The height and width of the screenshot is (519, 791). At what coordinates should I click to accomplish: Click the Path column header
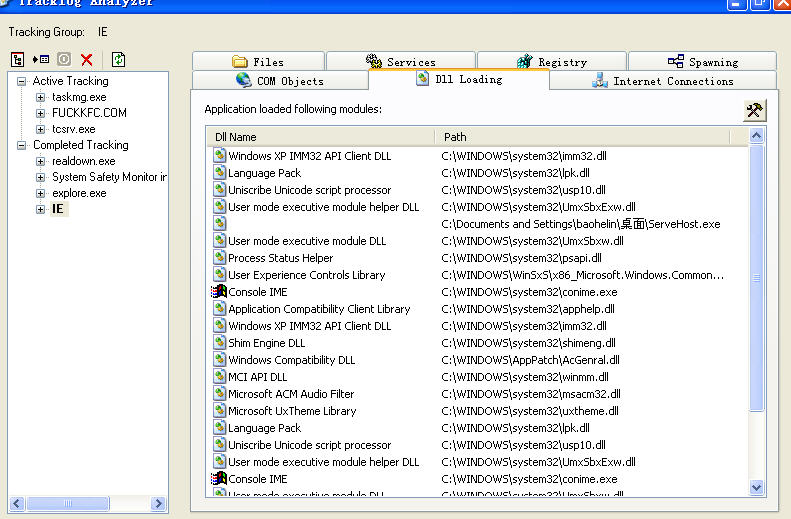(590, 137)
